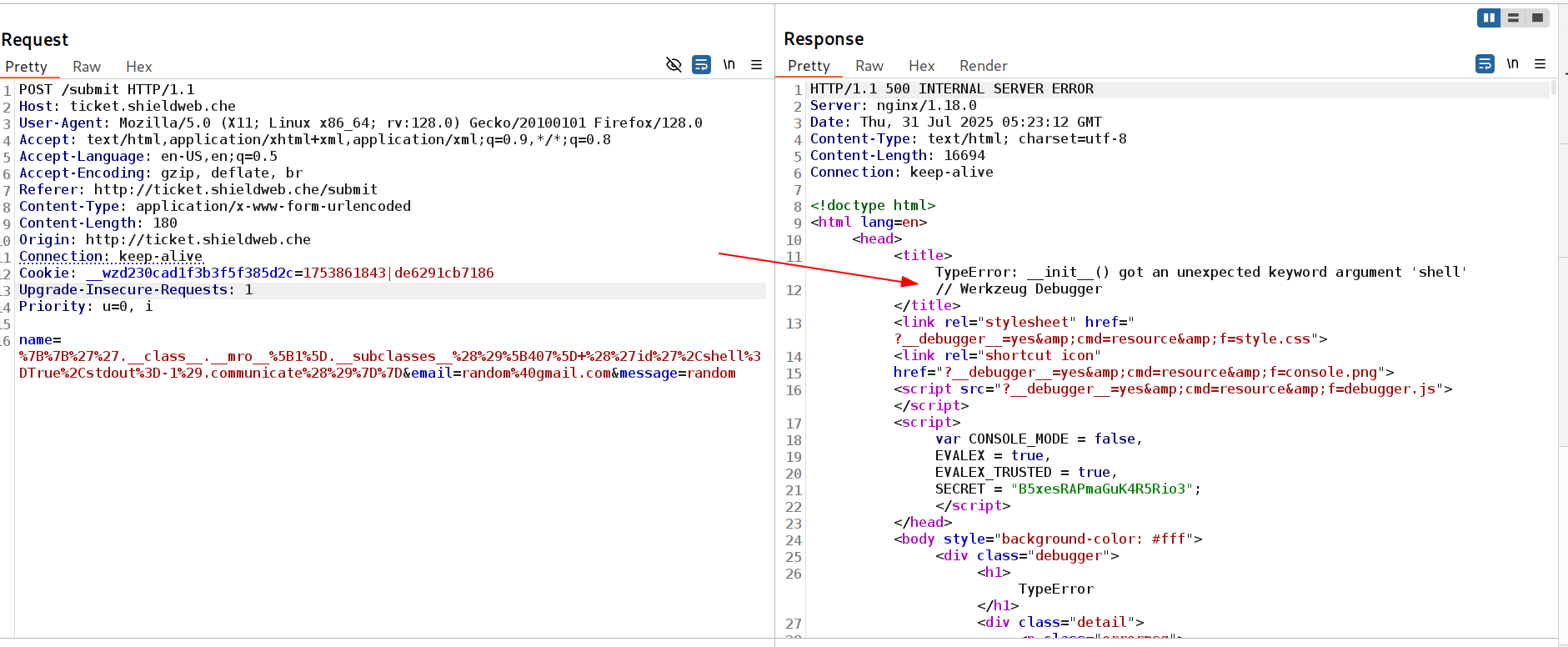
Task: Click the Response panel heading
Action: tap(824, 39)
